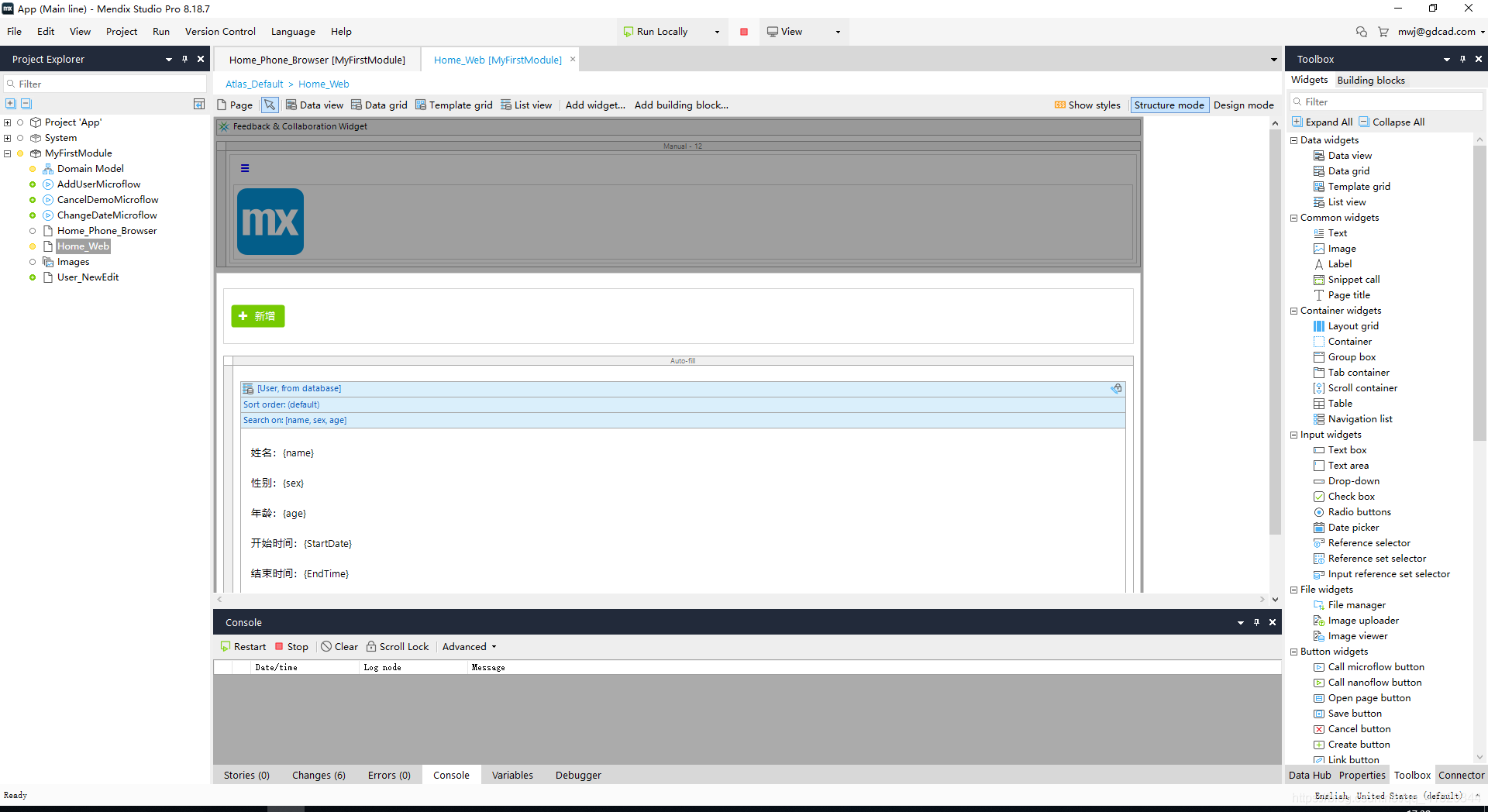The image size is (1488, 812).
Task: Expand the Project 'App' tree node
Action: 8,122
